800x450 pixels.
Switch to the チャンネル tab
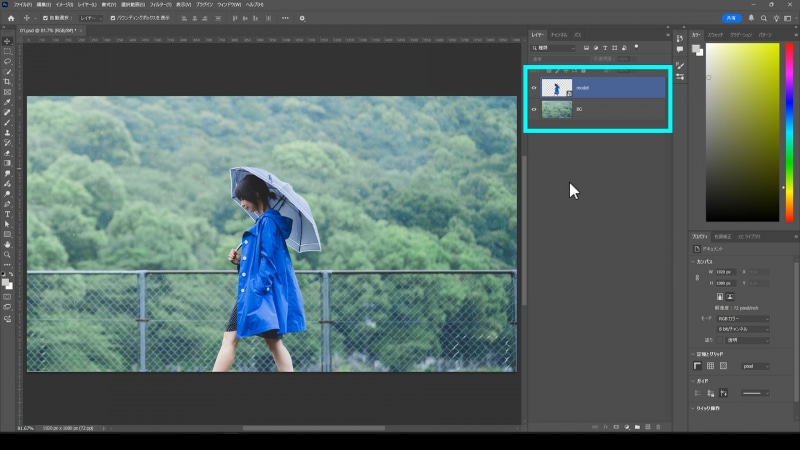click(559, 34)
